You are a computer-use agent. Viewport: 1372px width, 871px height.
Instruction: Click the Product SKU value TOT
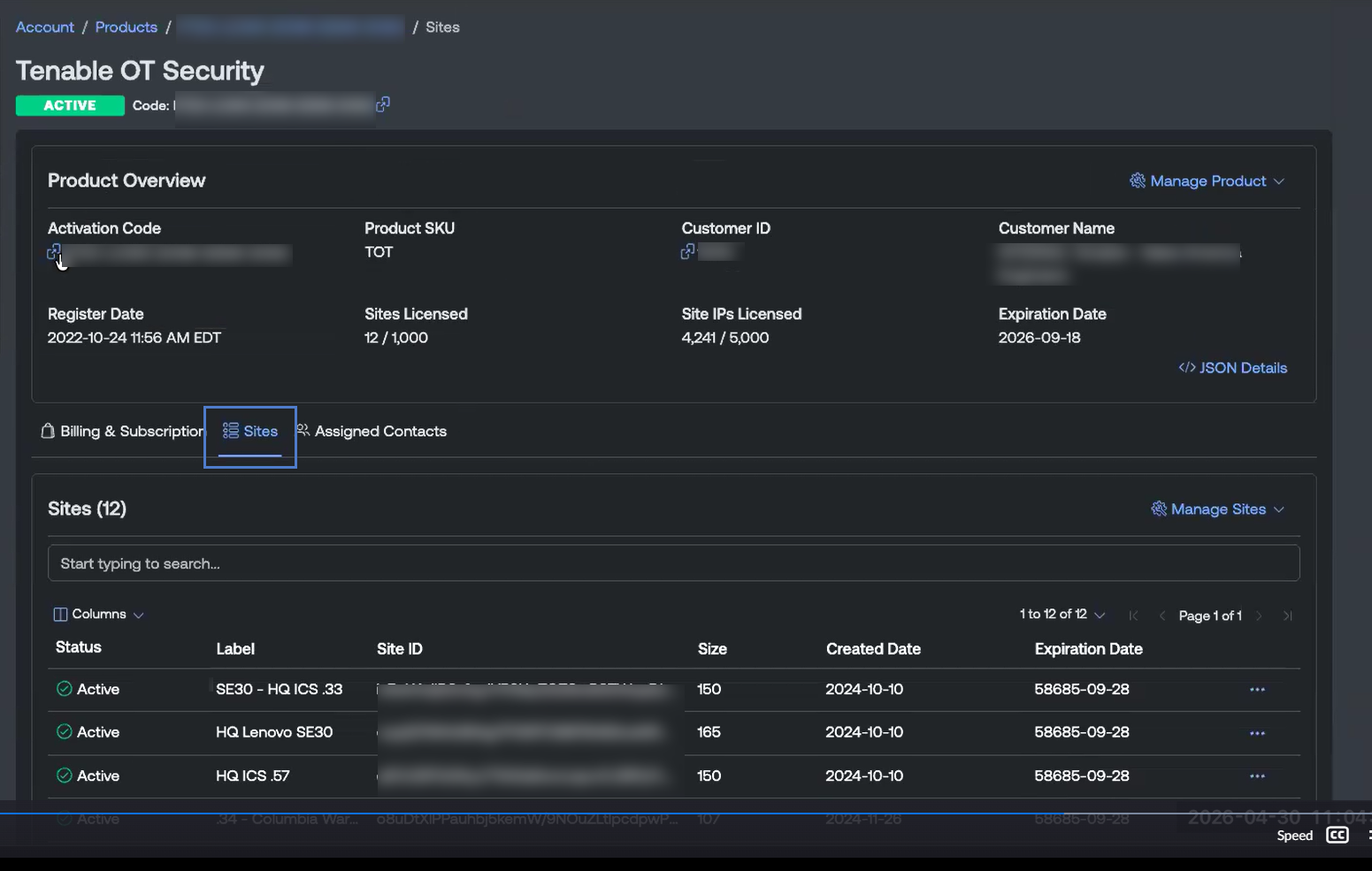(379, 252)
